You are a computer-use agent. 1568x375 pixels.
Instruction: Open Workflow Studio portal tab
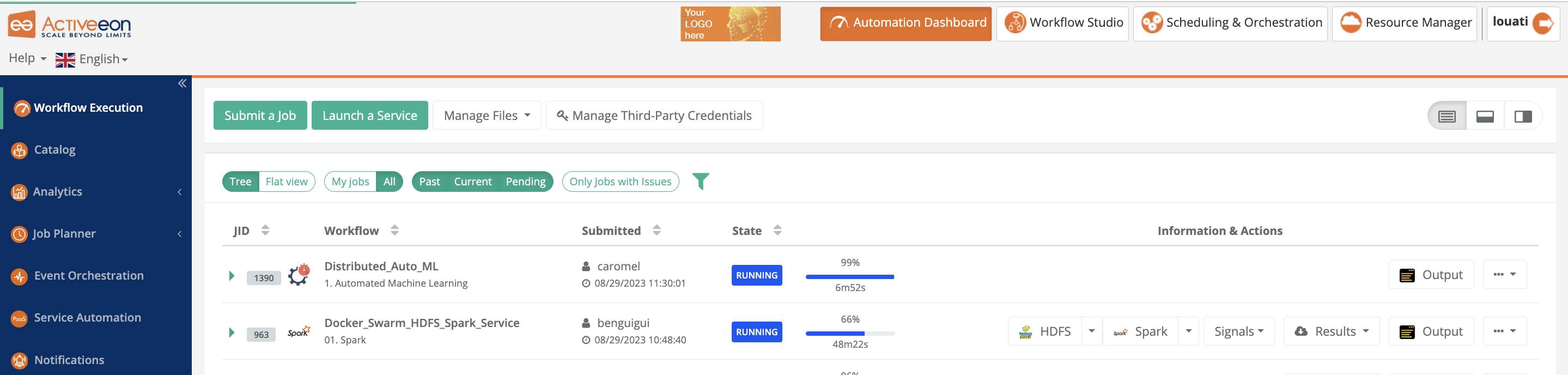pyautogui.click(x=1062, y=23)
